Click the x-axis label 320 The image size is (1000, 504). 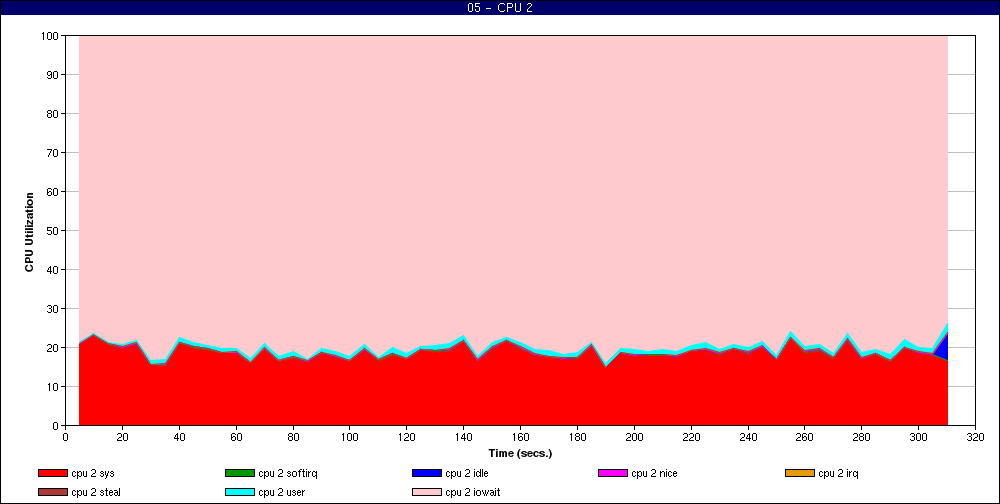point(975,437)
